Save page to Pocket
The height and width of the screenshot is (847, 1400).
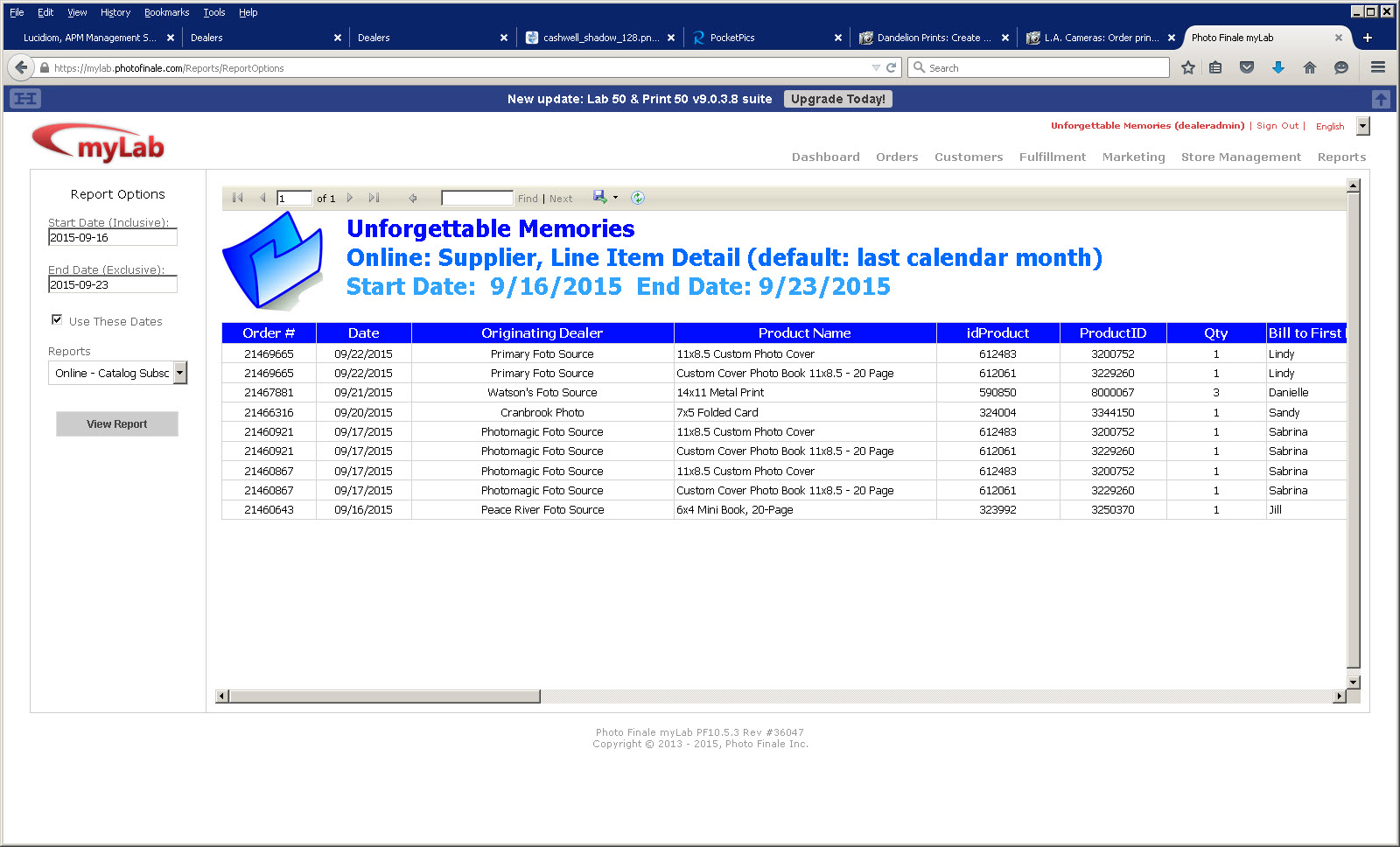[x=1247, y=67]
